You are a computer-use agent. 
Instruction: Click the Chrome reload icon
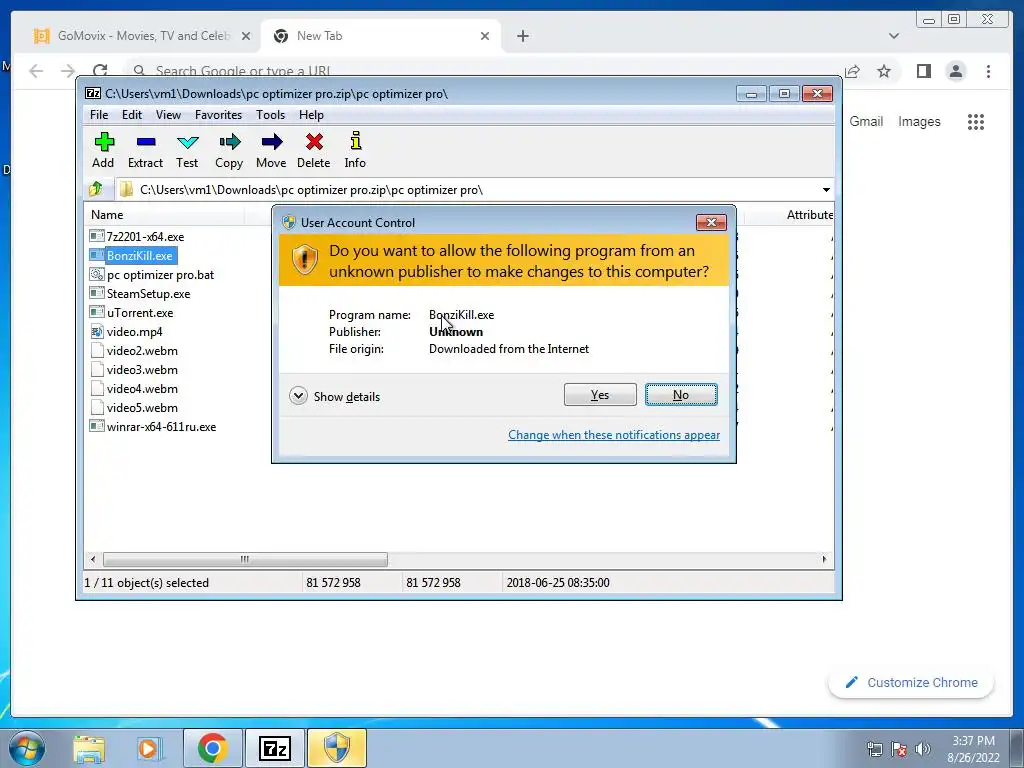(100, 71)
